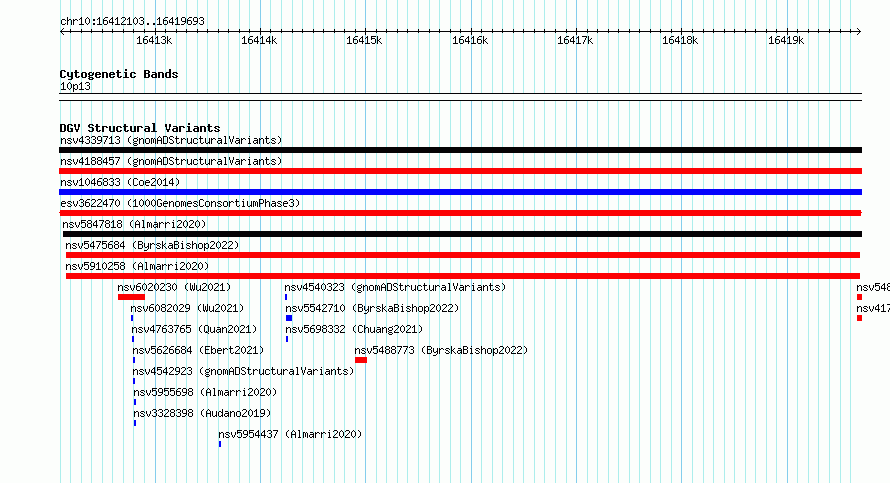Click the nsv4339713 black variant bar

(460, 150)
